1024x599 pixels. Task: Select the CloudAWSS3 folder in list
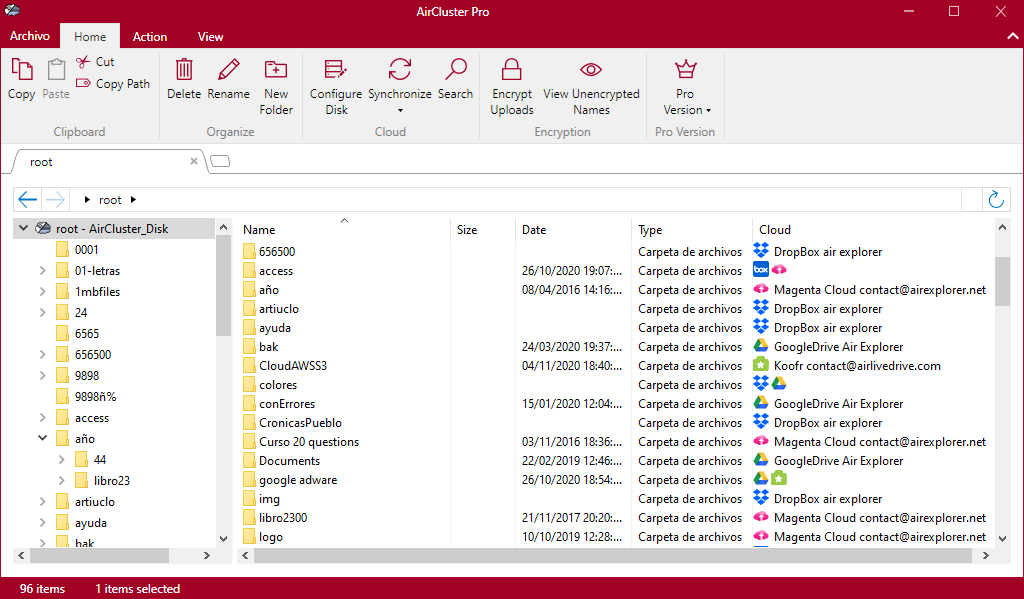click(x=293, y=366)
